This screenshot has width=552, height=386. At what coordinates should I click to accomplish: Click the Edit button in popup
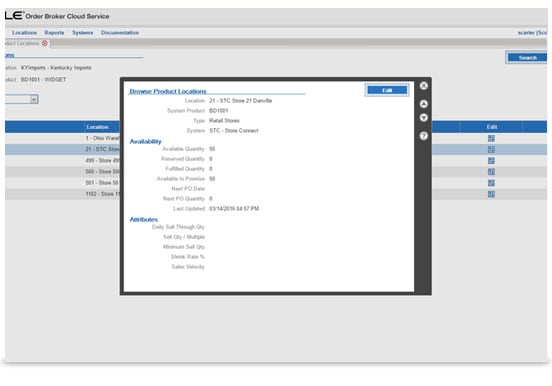coord(387,90)
